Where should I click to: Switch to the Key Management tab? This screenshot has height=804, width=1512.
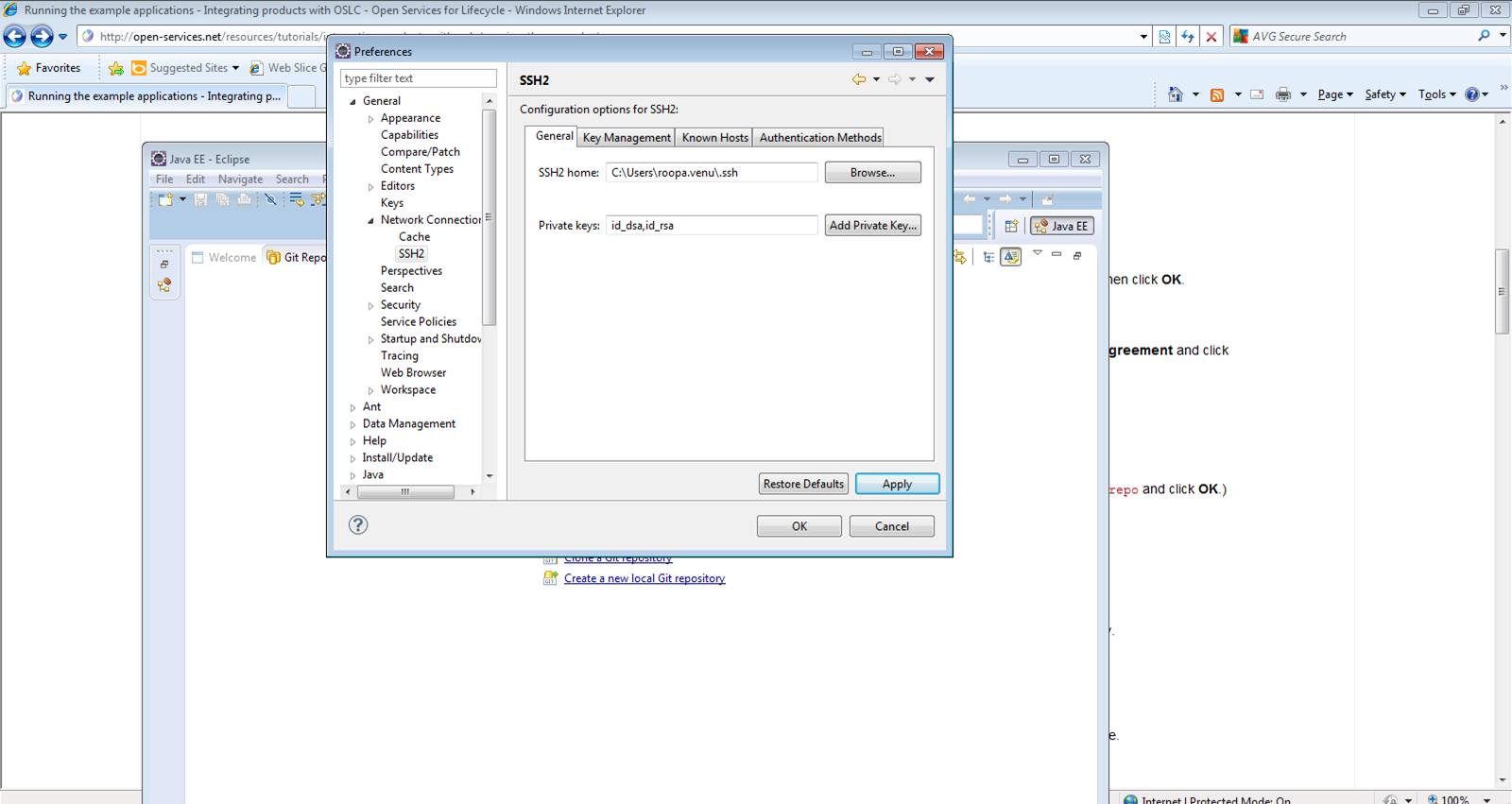(627, 138)
